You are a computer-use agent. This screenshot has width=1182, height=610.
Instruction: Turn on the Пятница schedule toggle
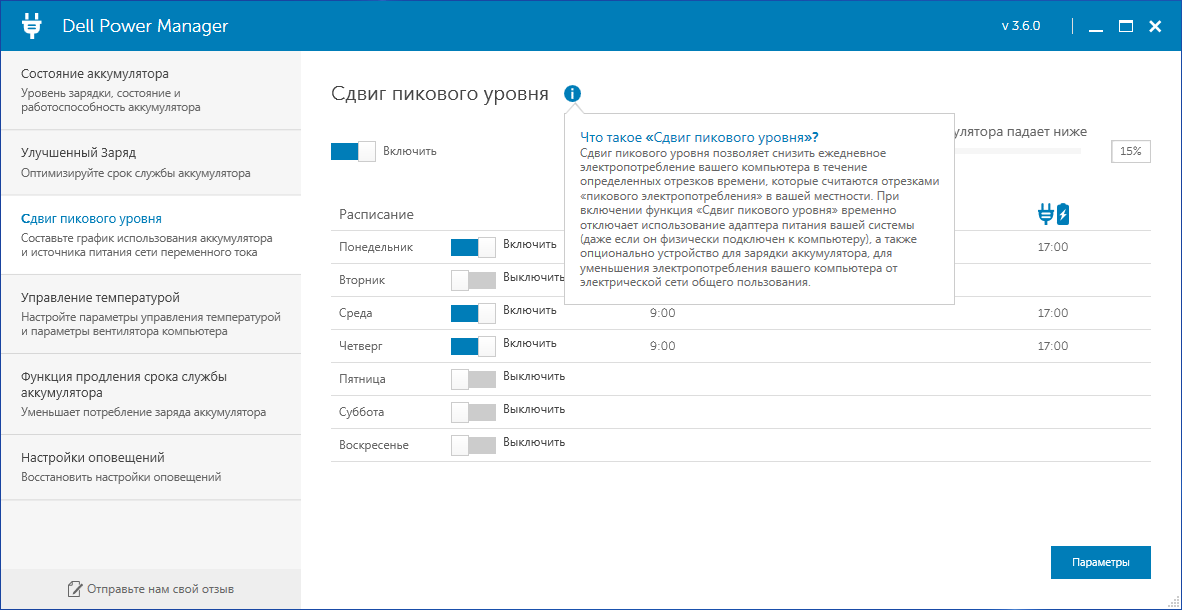tap(473, 379)
